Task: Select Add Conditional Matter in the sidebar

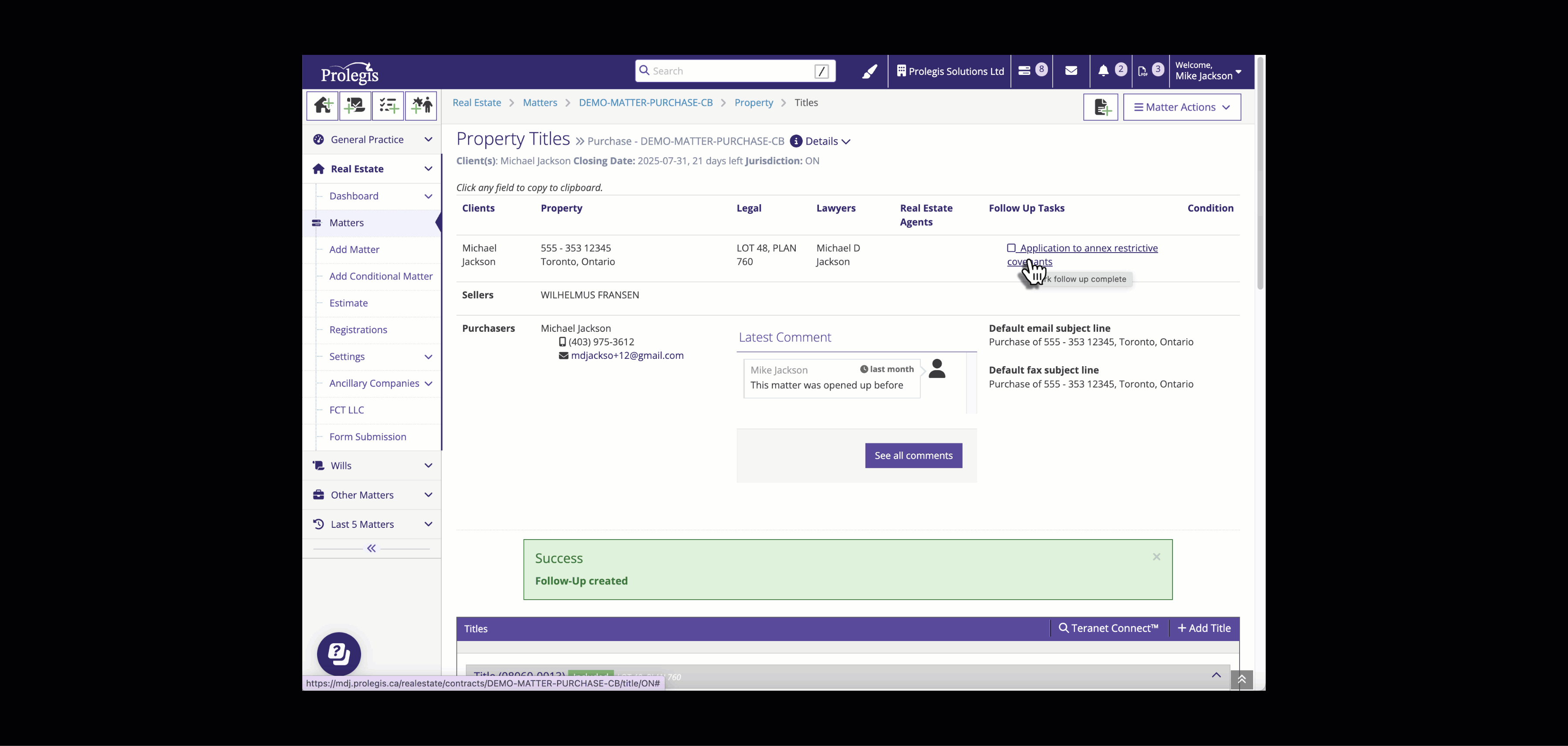Action: coord(380,276)
